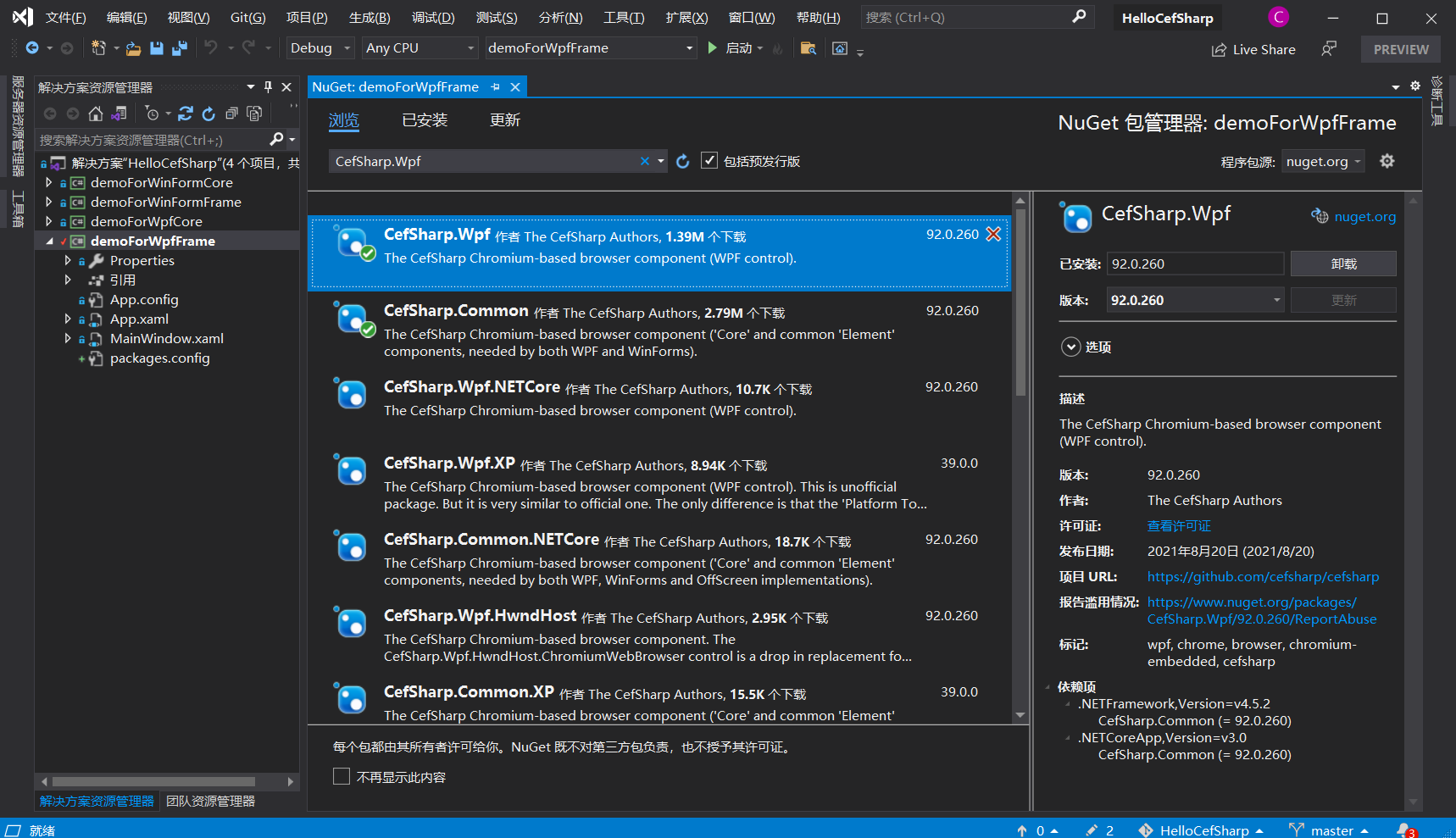This screenshot has height=838, width=1456.
Task: Click the redo arrow in toolbar
Action: click(x=249, y=47)
